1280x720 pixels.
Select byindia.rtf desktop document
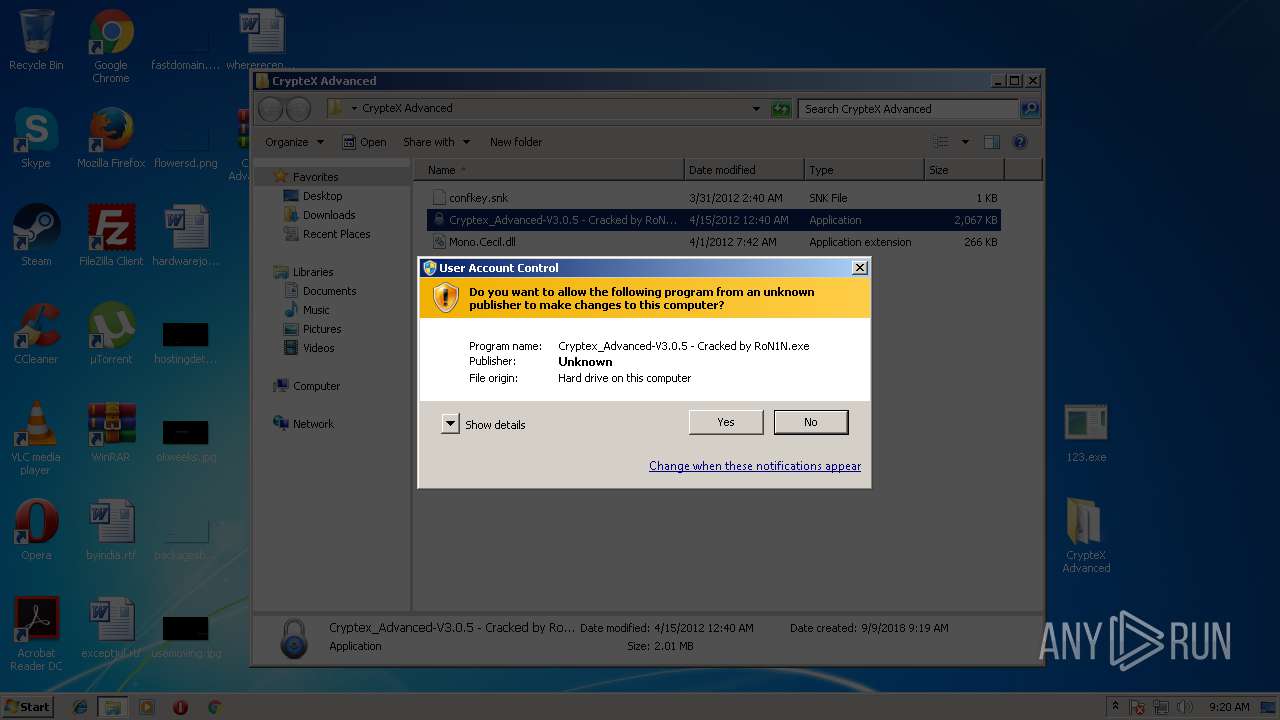111,530
